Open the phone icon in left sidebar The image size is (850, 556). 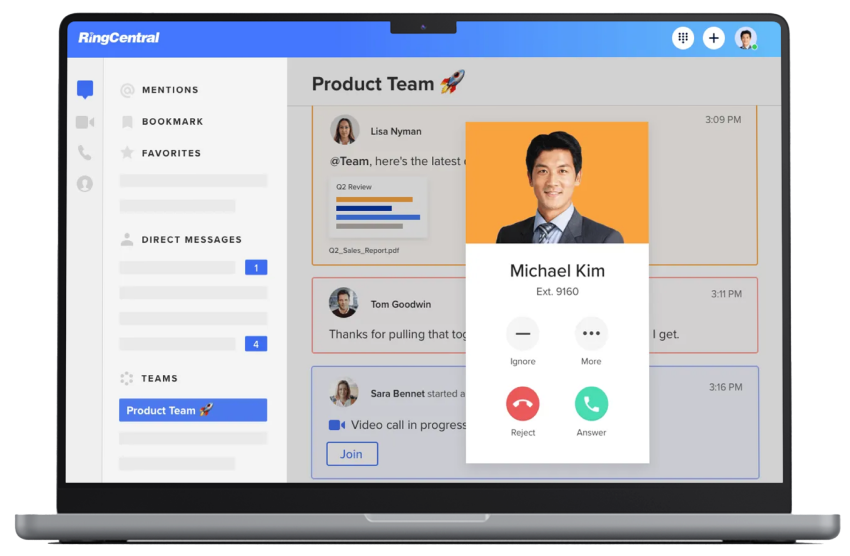85,153
